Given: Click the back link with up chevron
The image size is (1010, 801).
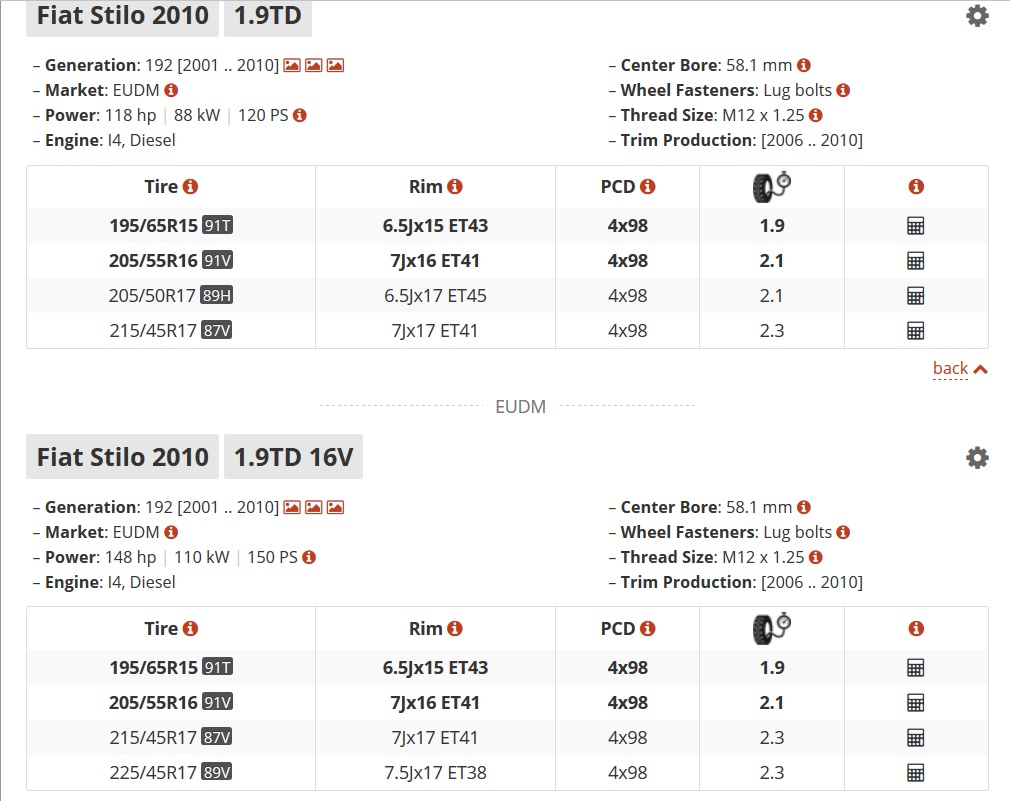Looking at the screenshot, I should click(x=960, y=369).
